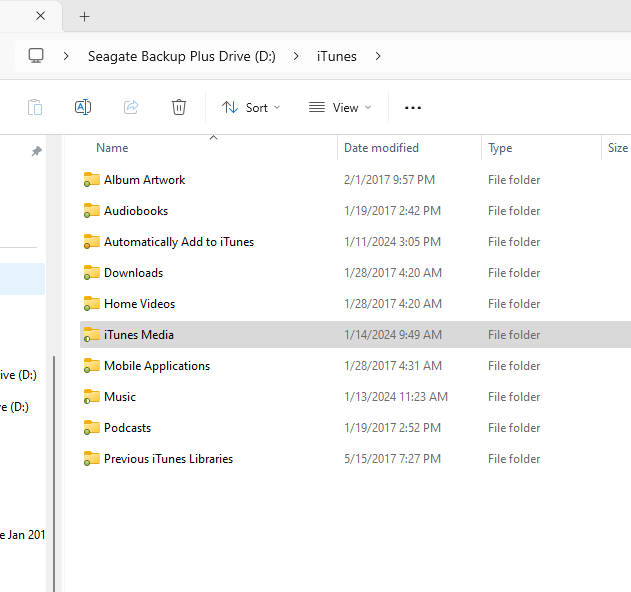Click the Downloads folder icon
This screenshot has height=592, width=631.
(91, 272)
